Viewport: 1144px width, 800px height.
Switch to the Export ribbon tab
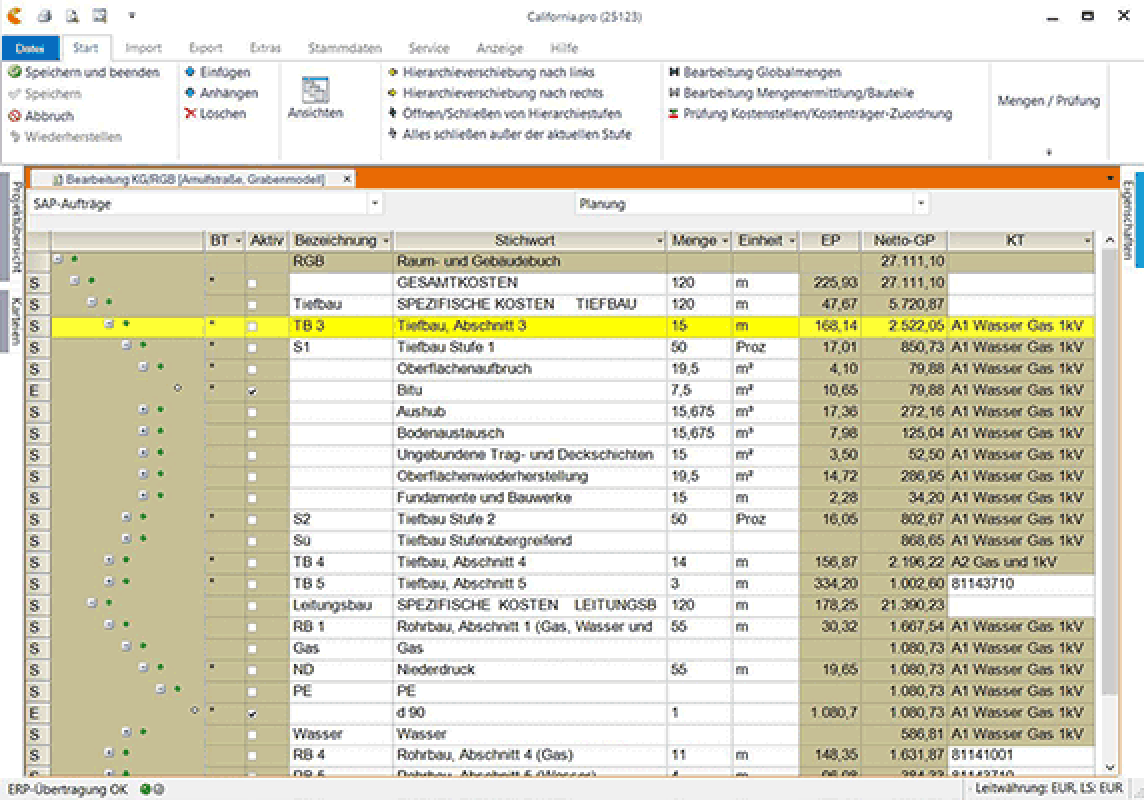click(206, 48)
